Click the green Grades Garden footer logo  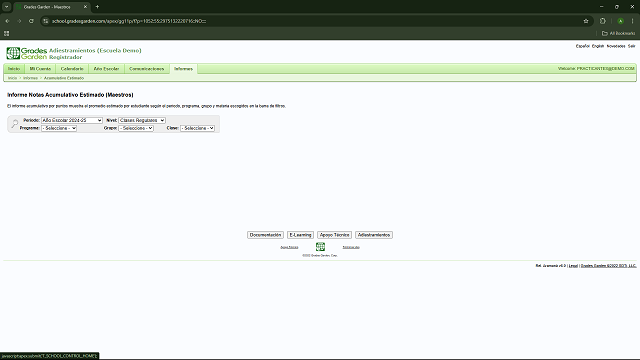(320, 247)
